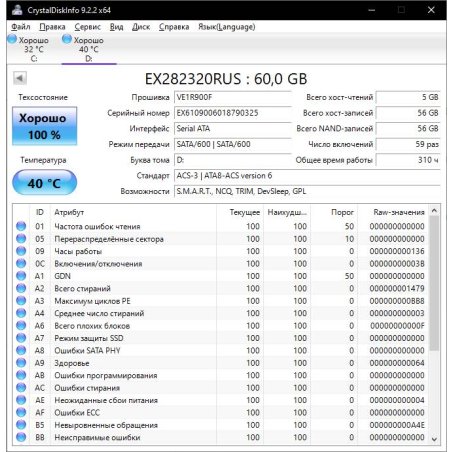452x452 pixels.
Task: Click the previous disk arrow button
Action: 20,78
